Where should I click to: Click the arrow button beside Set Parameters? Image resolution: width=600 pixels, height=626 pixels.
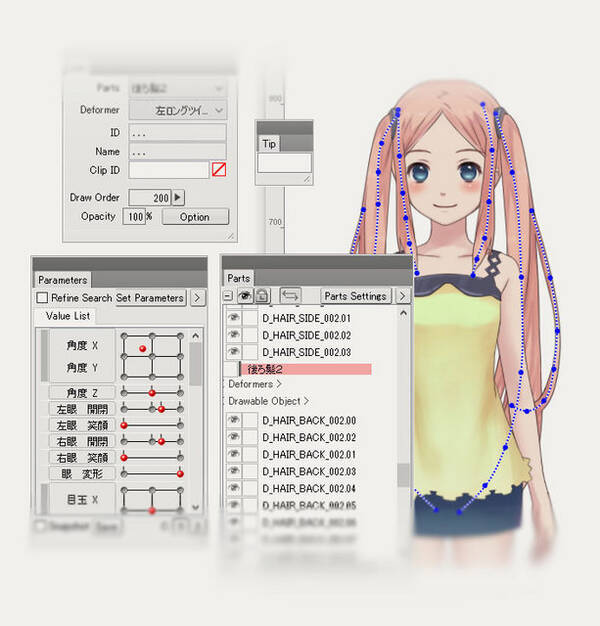pyautogui.click(x=197, y=298)
